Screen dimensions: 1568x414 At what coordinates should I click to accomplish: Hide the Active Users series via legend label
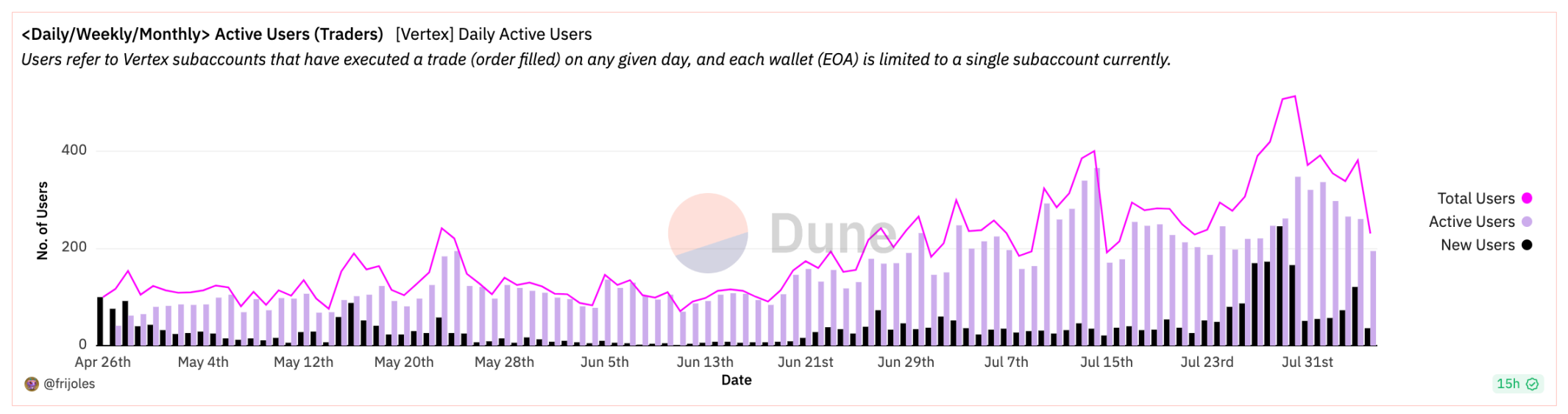point(1471,222)
